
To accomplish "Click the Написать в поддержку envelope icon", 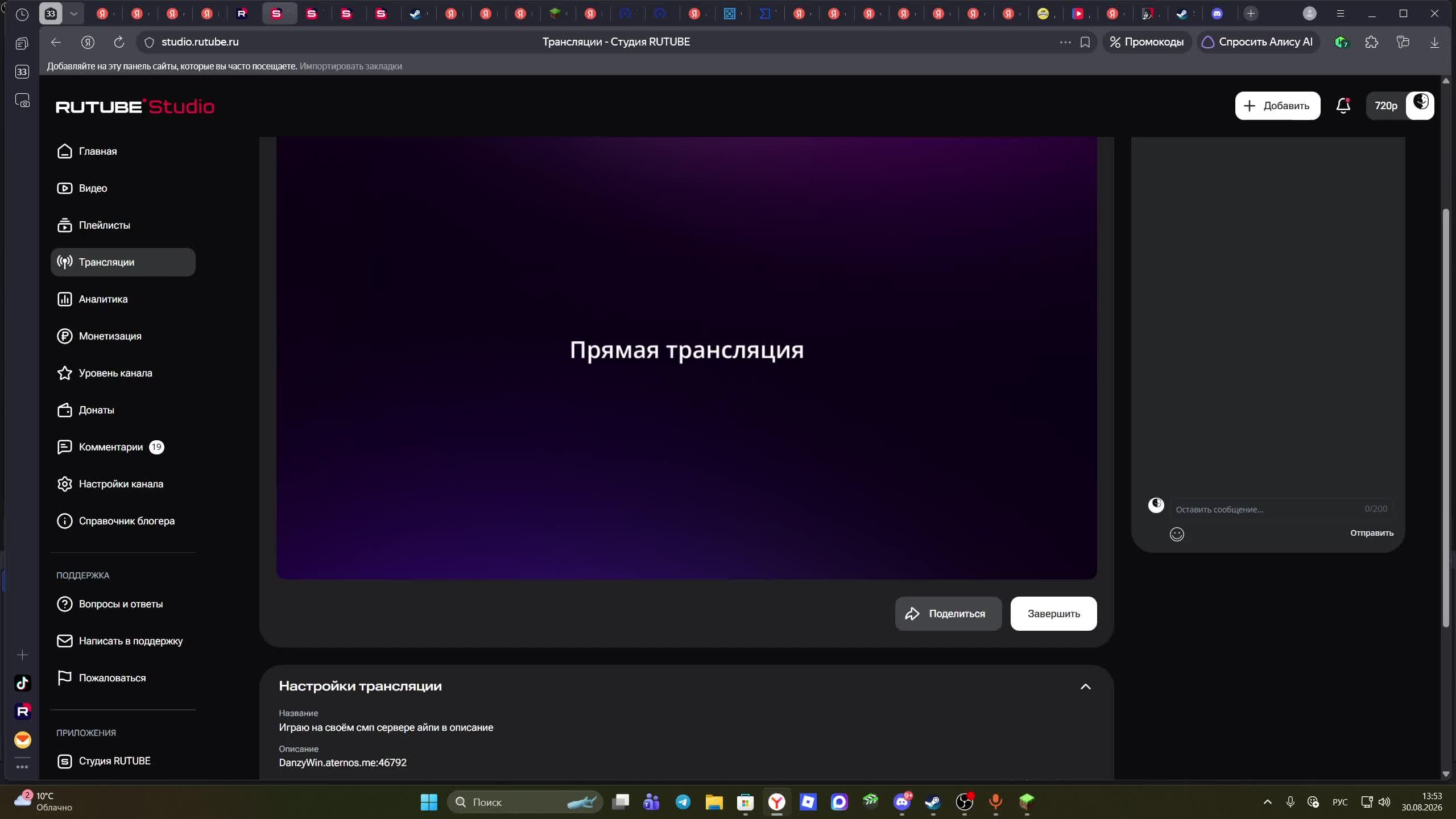I will pyautogui.click(x=65, y=641).
